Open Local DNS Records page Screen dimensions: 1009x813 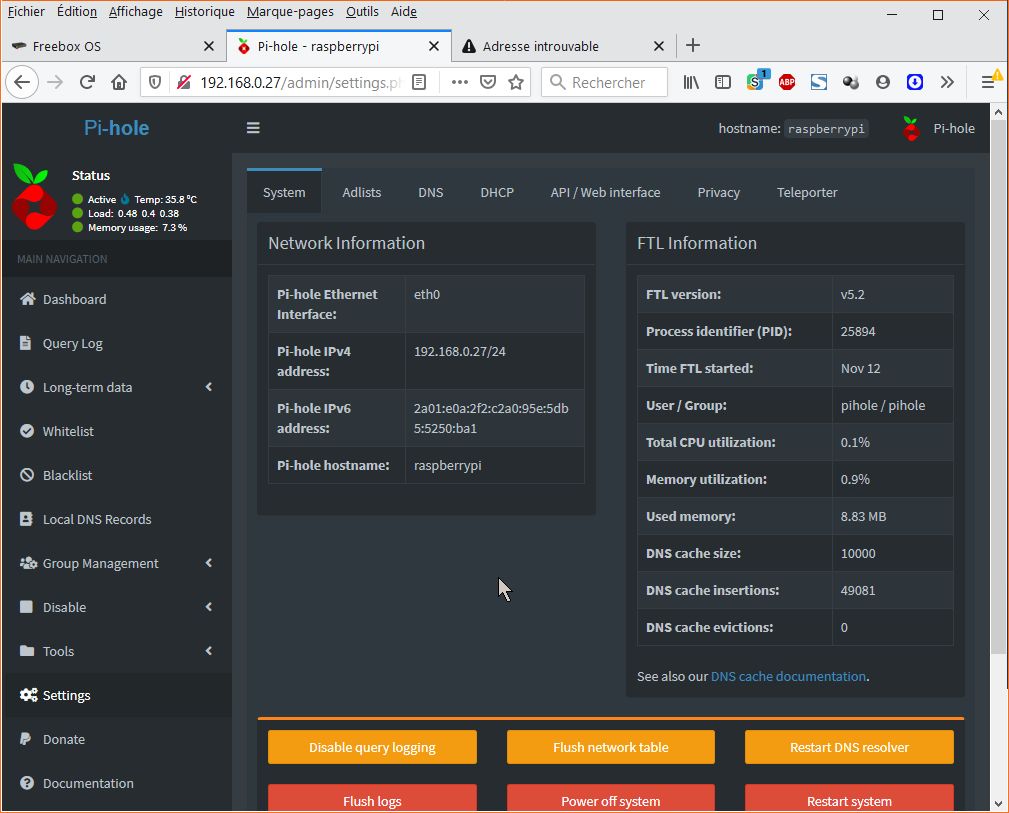point(86,519)
